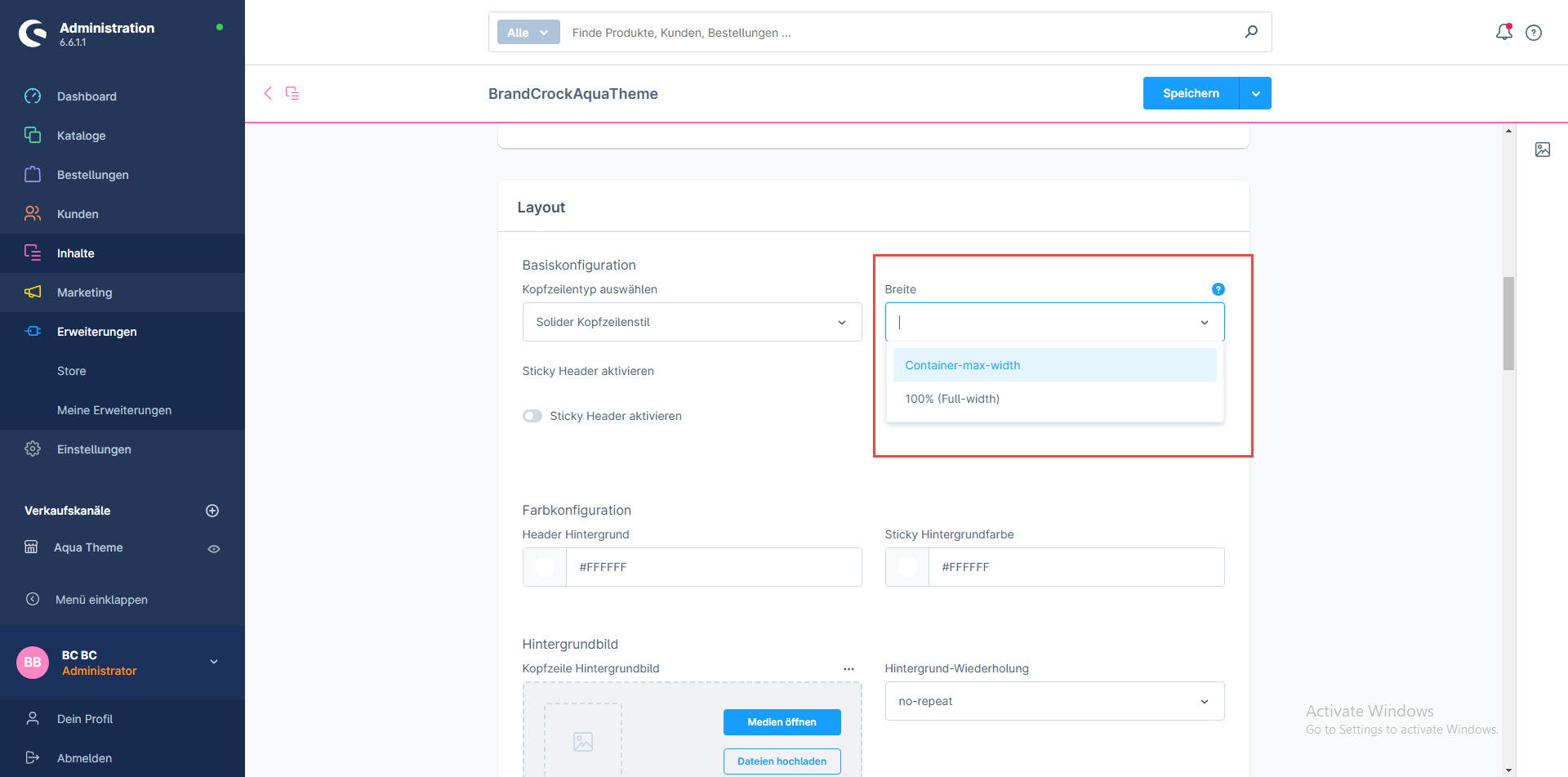Click the search magnifier icon

pos(1250,32)
